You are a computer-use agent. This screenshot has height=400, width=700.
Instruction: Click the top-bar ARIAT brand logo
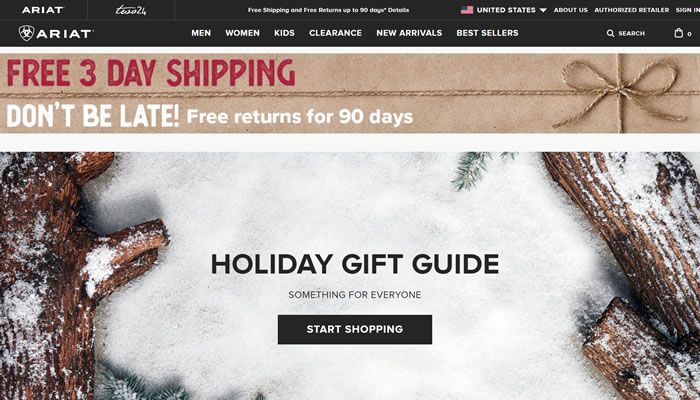43,10
